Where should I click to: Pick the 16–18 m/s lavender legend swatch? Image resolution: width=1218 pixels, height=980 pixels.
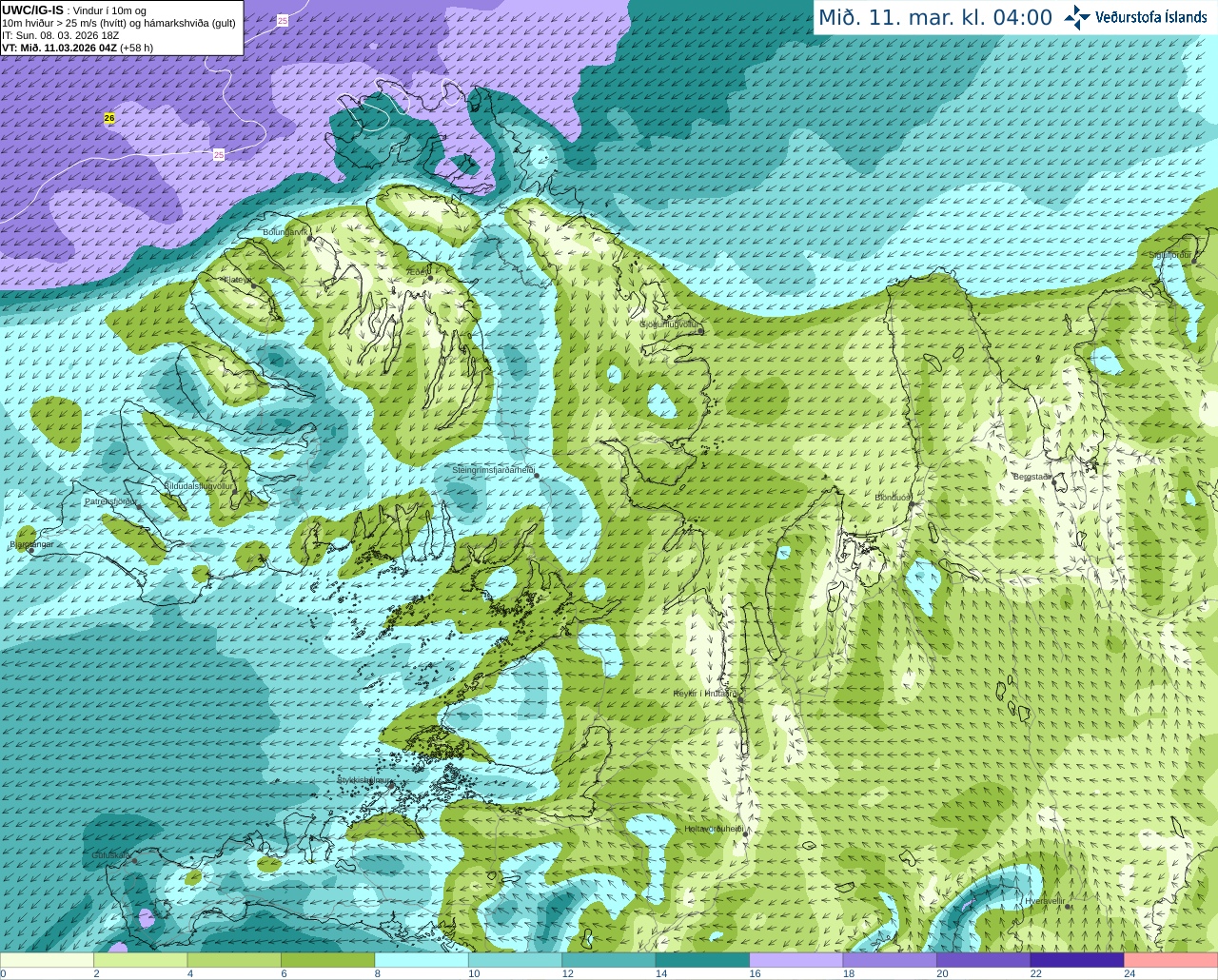click(x=796, y=960)
